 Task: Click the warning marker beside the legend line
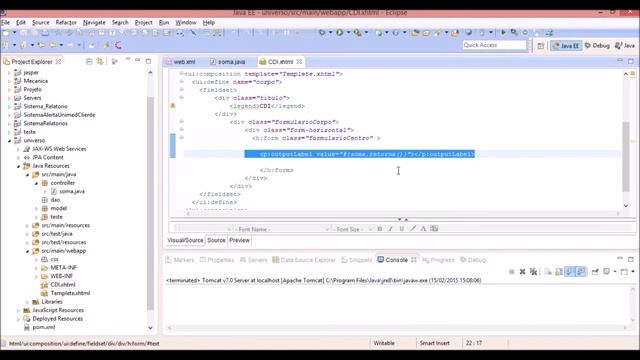[x=173, y=106]
